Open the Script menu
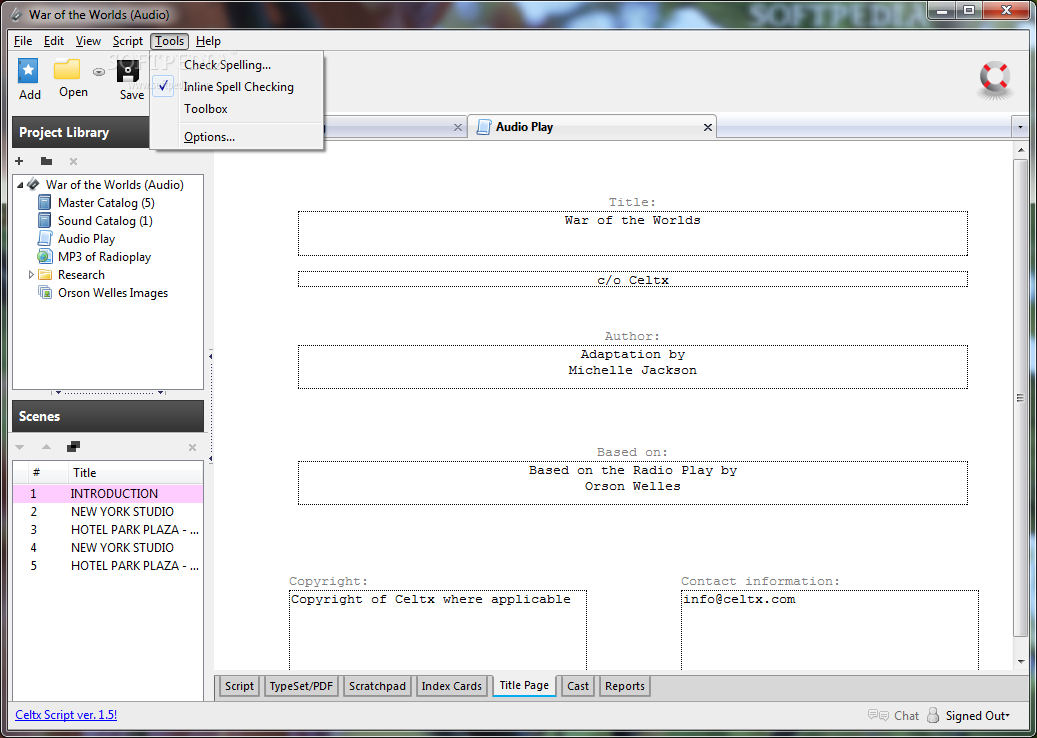Screen dimensions: 1037x738 tap(128, 41)
